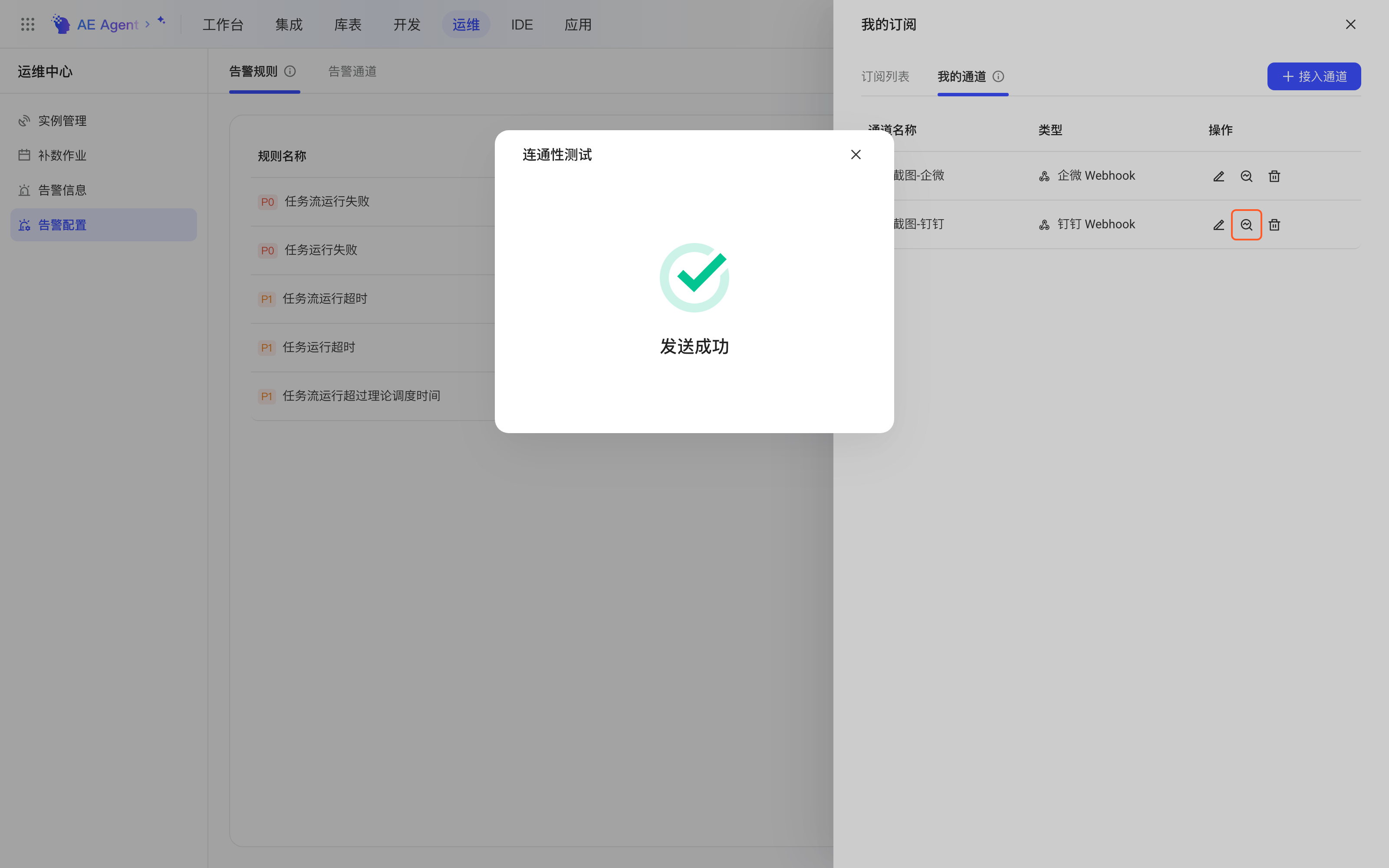Go to 告警信息 in sidebar
Image resolution: width=1389 pixels, height=868 pixels.
(103, 190)
